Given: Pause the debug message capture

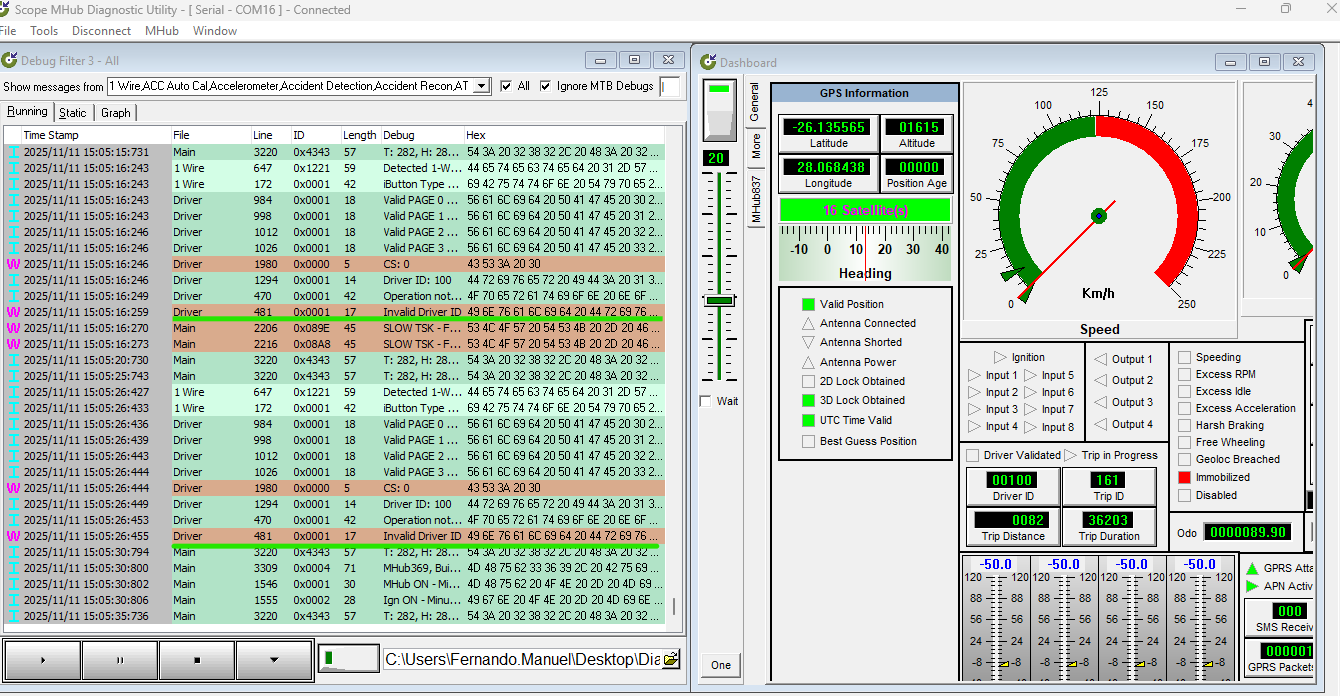Looking at the screenshot, I should tap(120, 660).
